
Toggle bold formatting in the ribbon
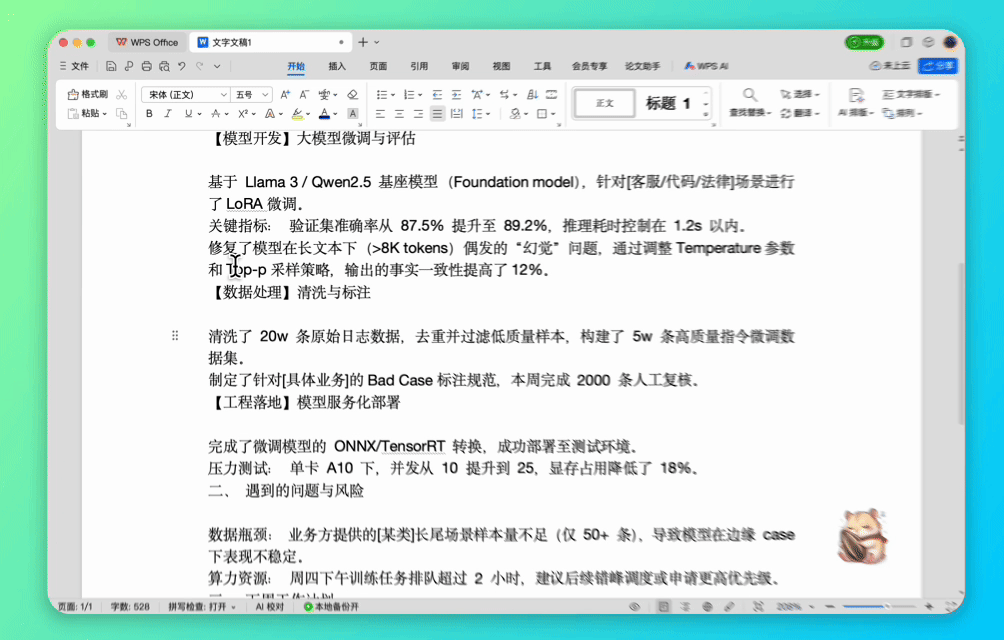(149, 114)
